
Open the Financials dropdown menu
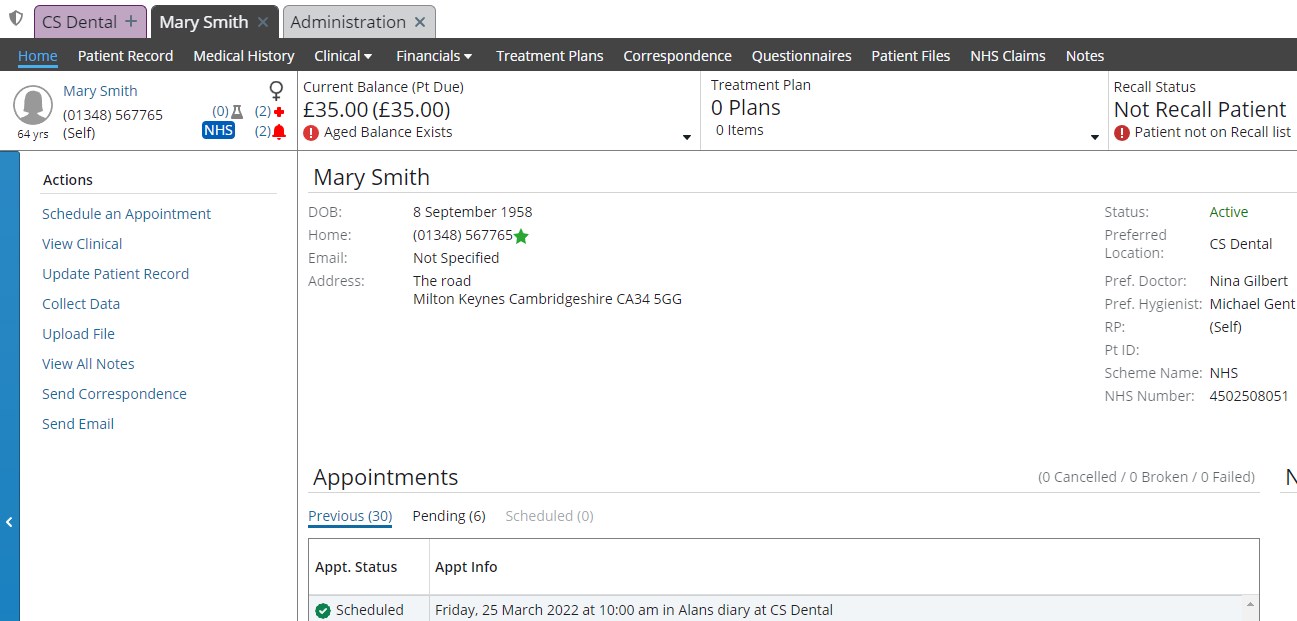tap(434, 56)
